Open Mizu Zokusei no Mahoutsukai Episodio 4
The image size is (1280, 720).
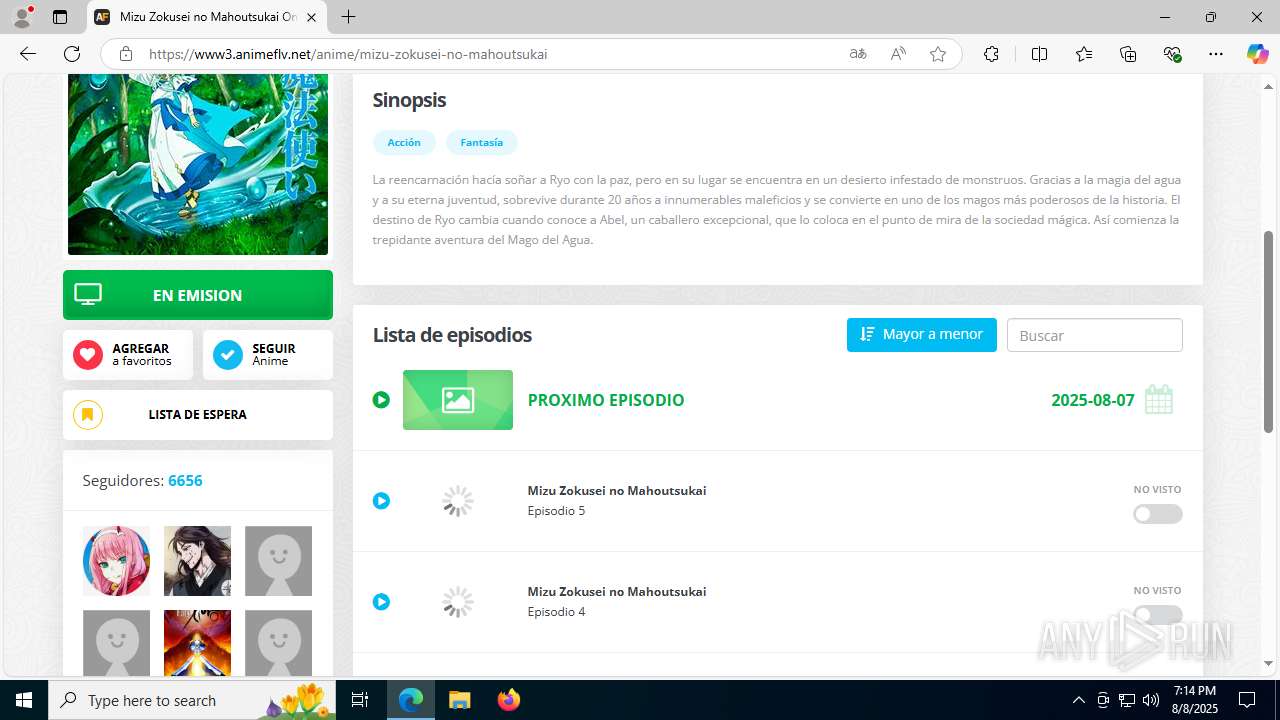[617, 602]
